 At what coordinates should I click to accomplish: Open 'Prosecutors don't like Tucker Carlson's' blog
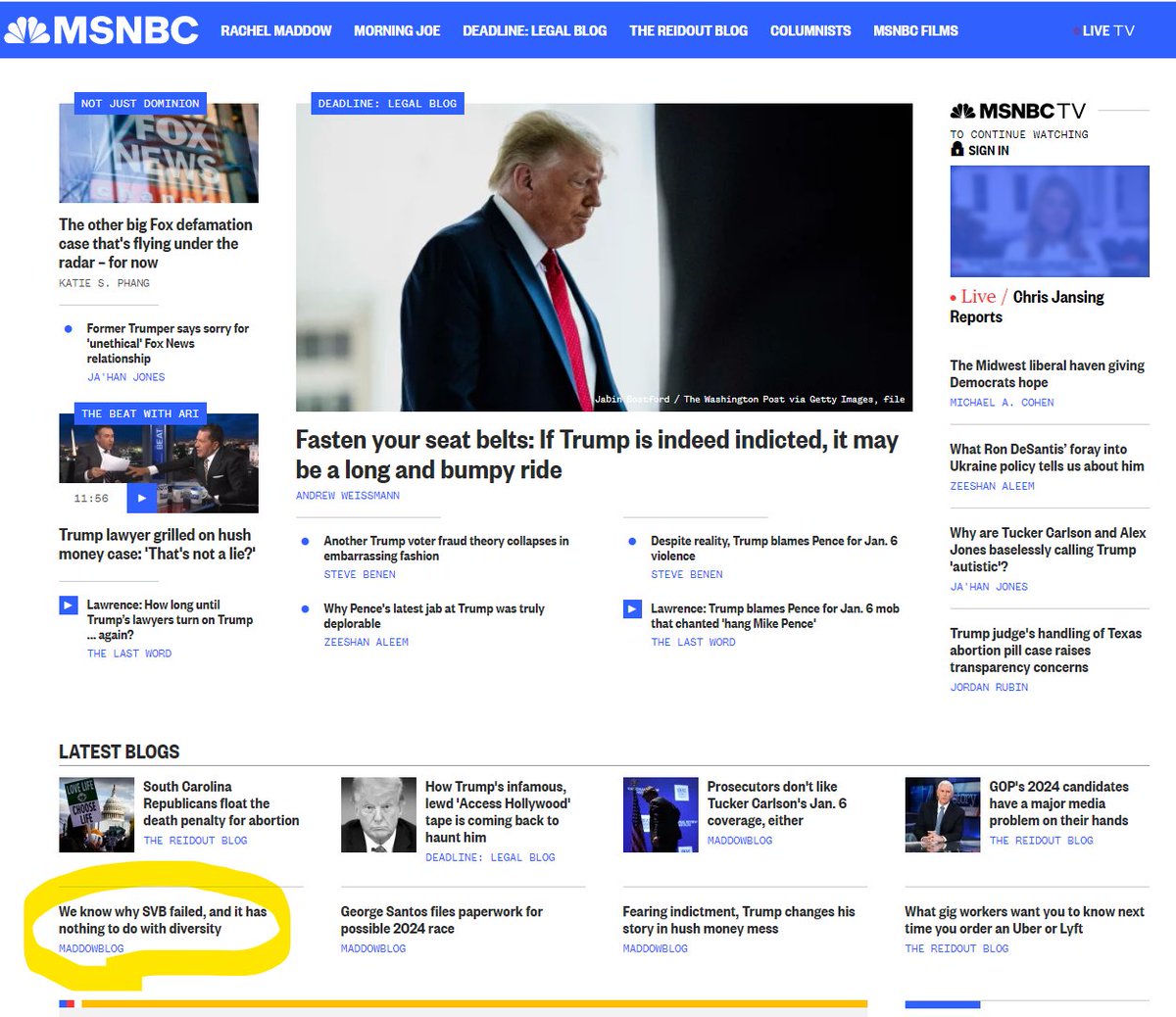(x=777, y=803)
